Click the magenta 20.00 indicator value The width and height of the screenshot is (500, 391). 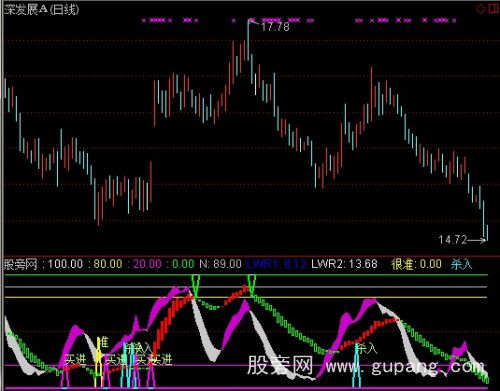click(x=147, y=264)
